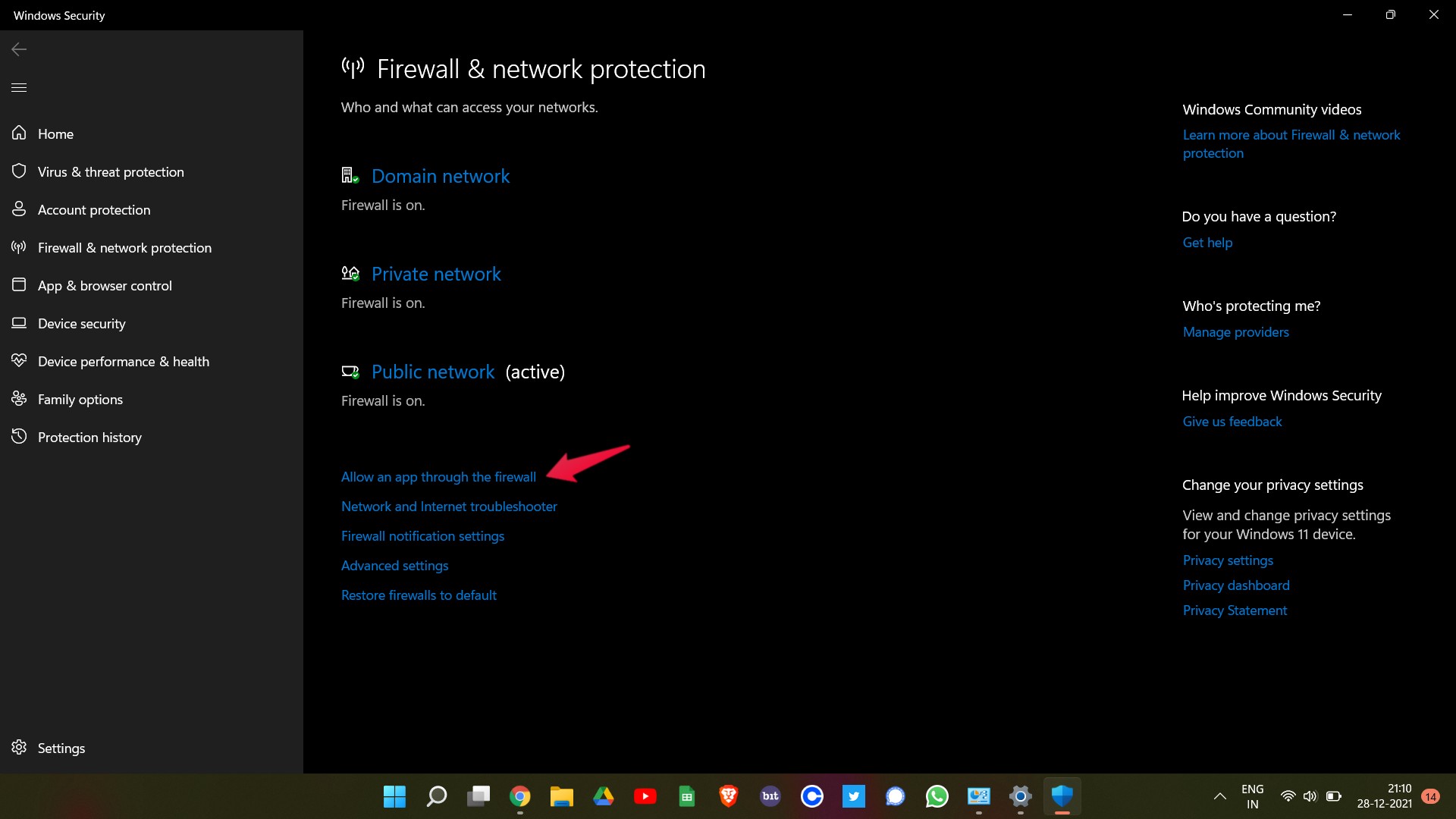Open Public network firewall settings
Screen dimensions: 1456x819
[432, 371]
